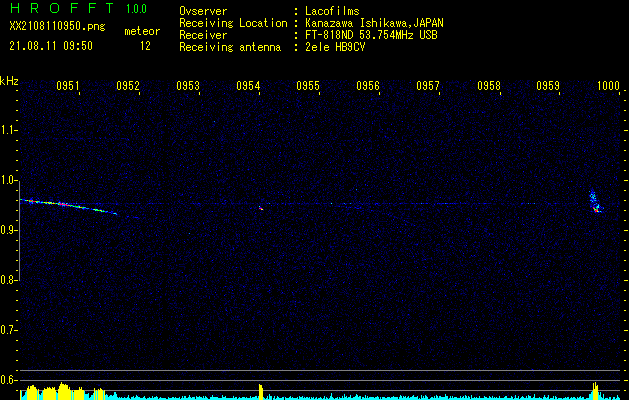Click the Receiver field label
The width and height of the screenshot is (629, 400).
coord(203,35)
